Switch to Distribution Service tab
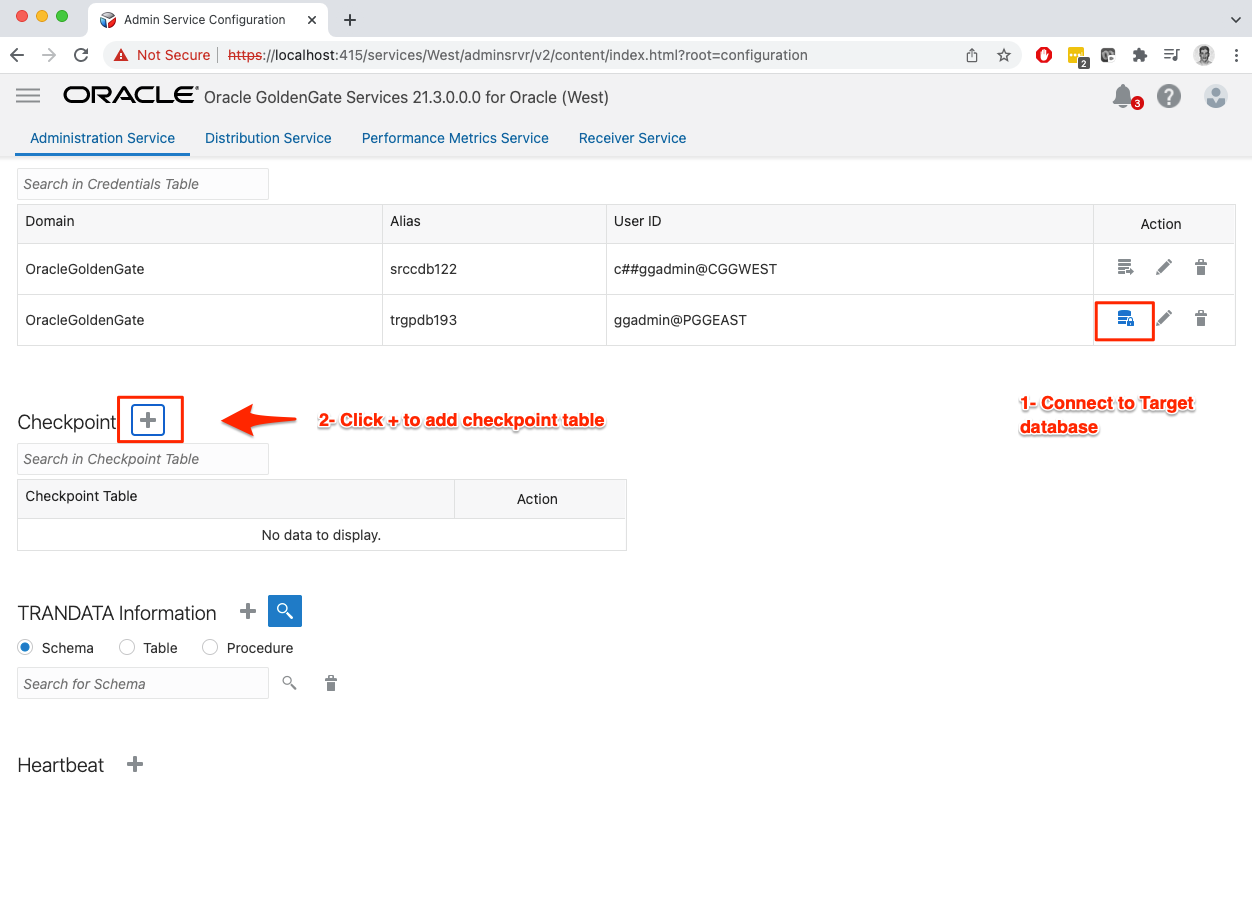Viewport: 1252px width, 907px height. coord(268,138)
